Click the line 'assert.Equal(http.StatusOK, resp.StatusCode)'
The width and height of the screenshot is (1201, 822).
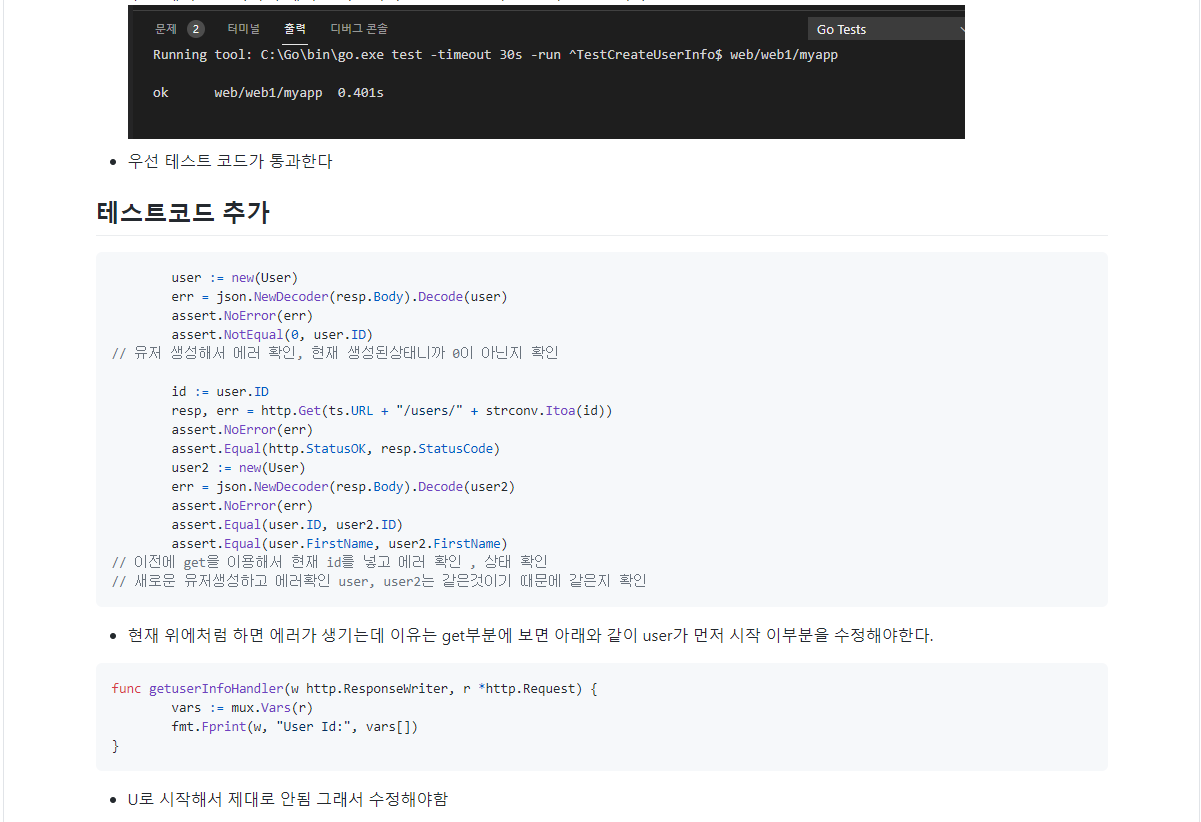335,449
